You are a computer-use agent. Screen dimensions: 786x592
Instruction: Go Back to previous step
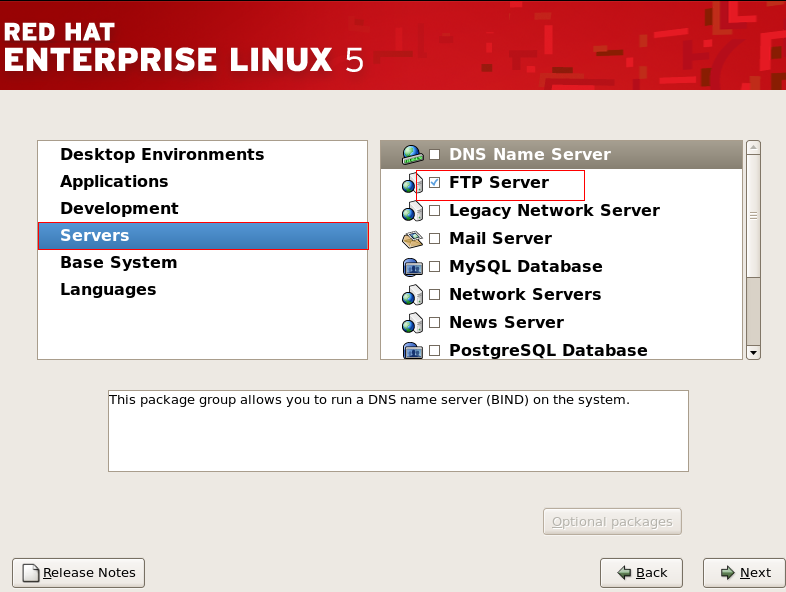(x=641, y=573)
